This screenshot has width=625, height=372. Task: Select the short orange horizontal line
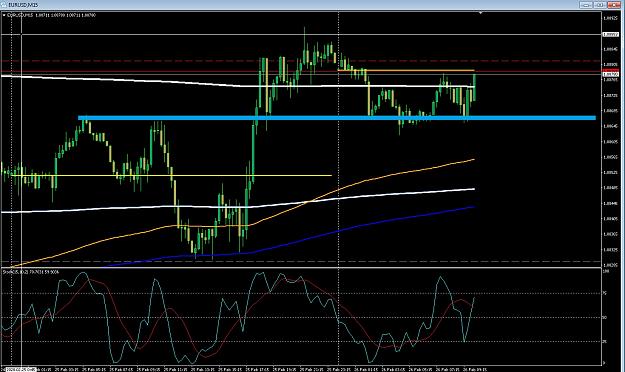406,71
